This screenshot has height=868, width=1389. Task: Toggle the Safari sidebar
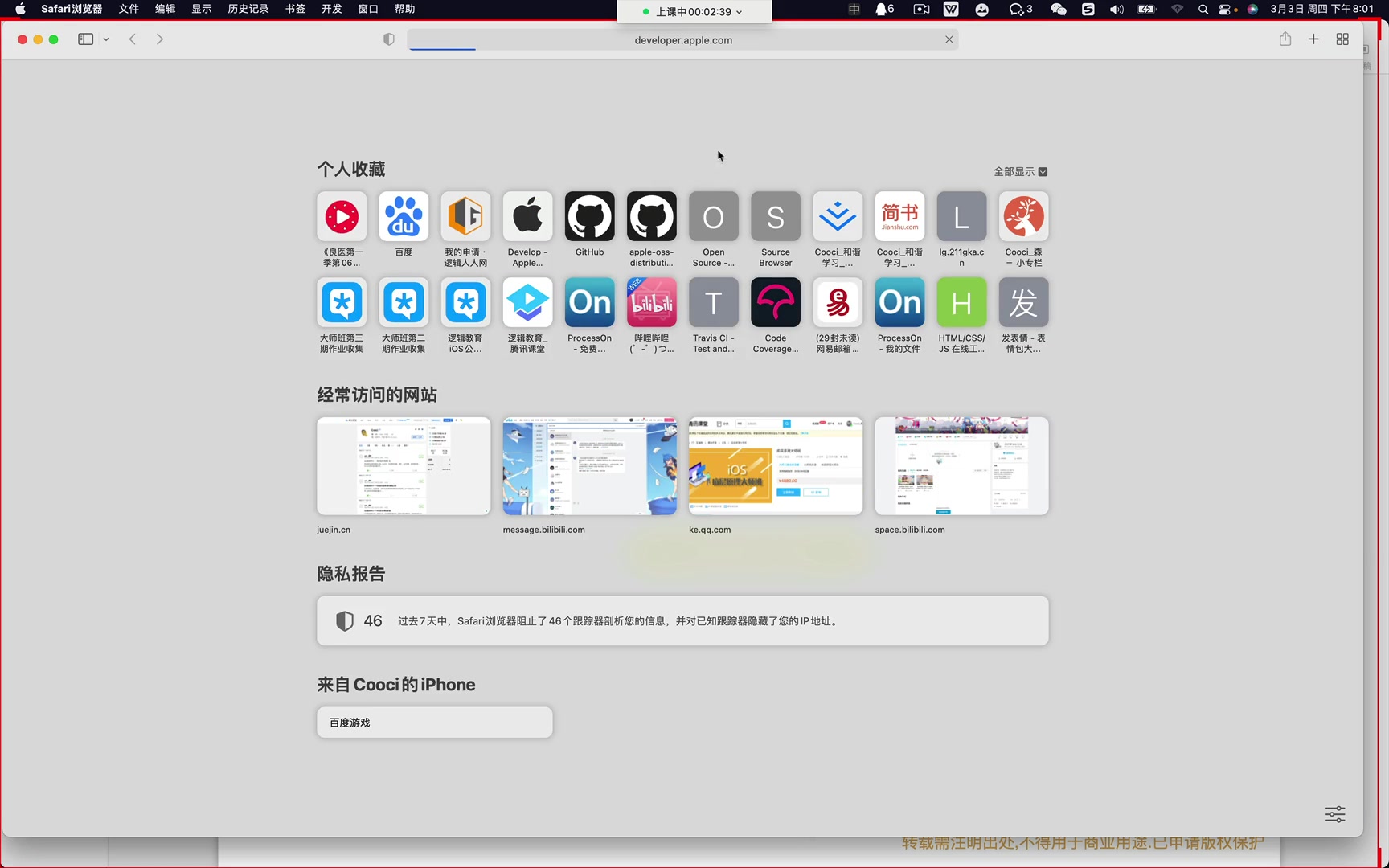coord(84,39)
